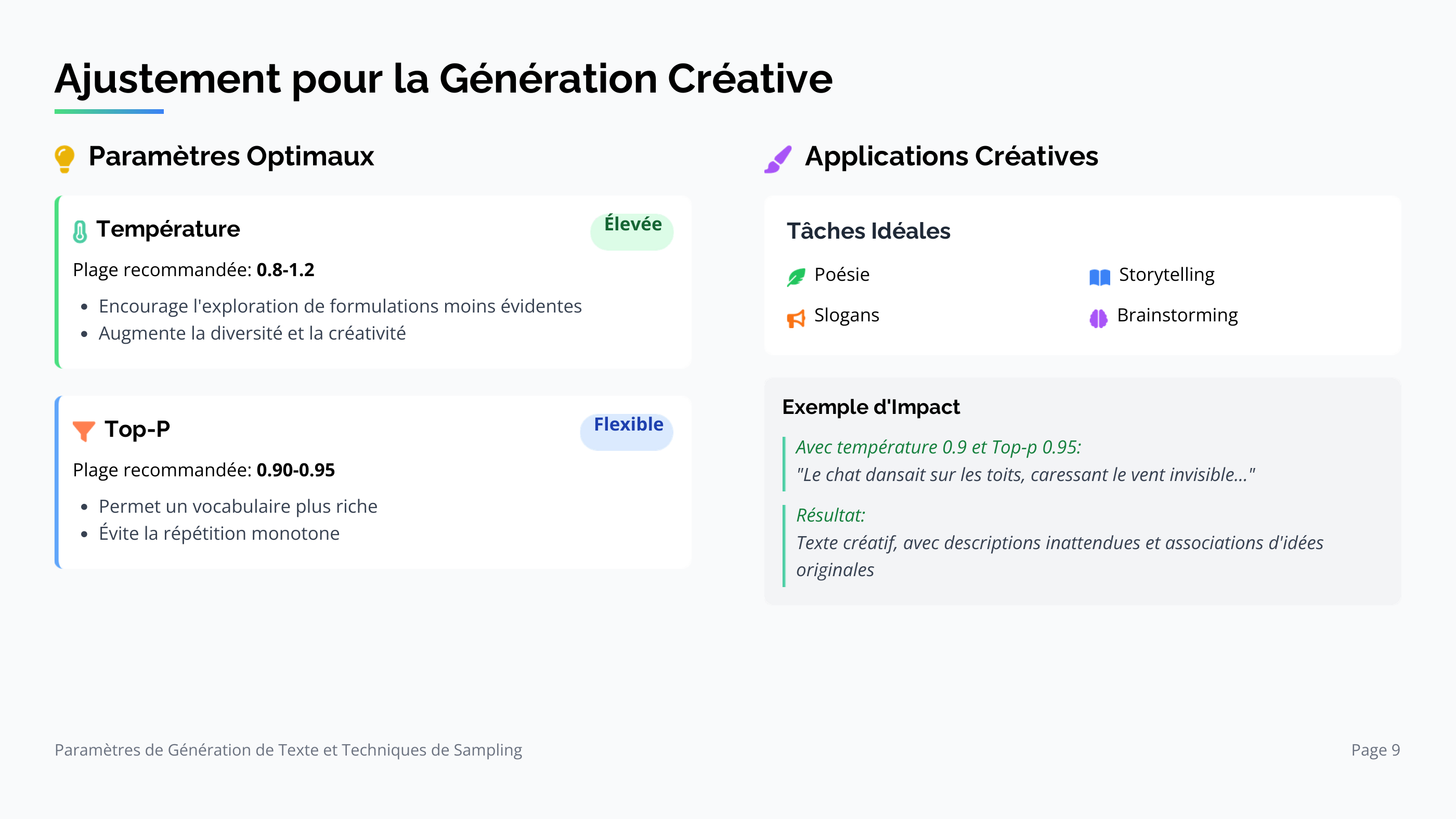Click the Paramètres Optimaux heading
Image resolution: width=1456 pixels, height=819 pixels.
(231, 156)
